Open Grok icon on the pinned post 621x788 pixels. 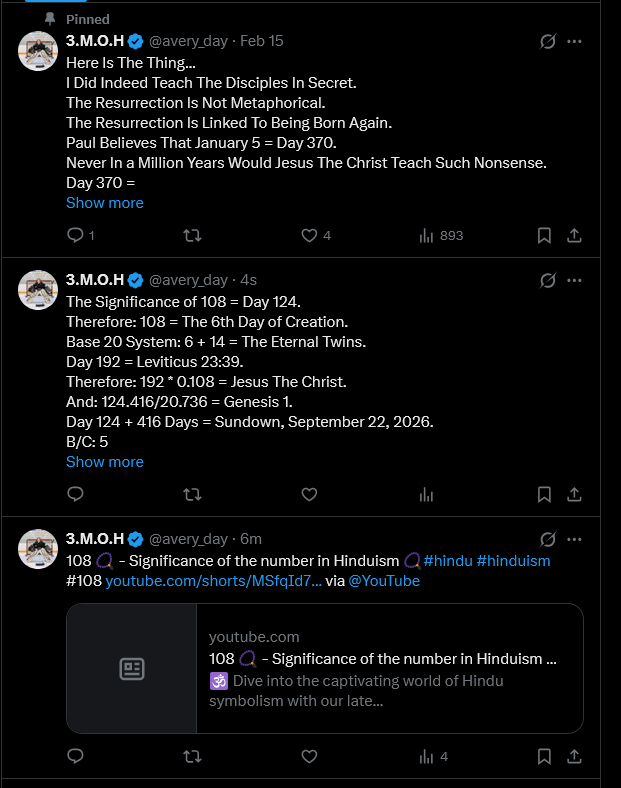[x=548, y=41]
